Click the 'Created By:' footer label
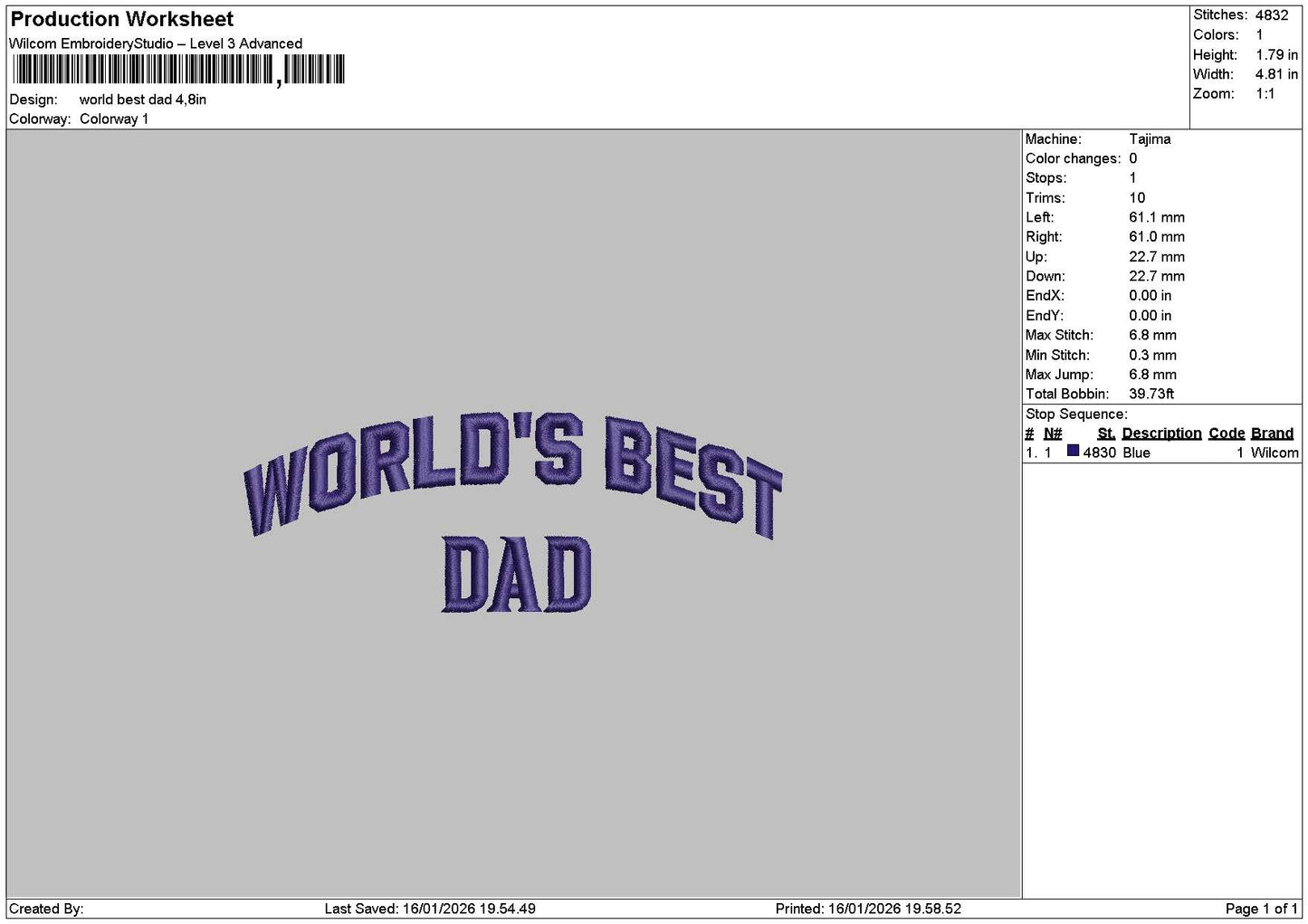1308x924 pixels. pos(46,909)
